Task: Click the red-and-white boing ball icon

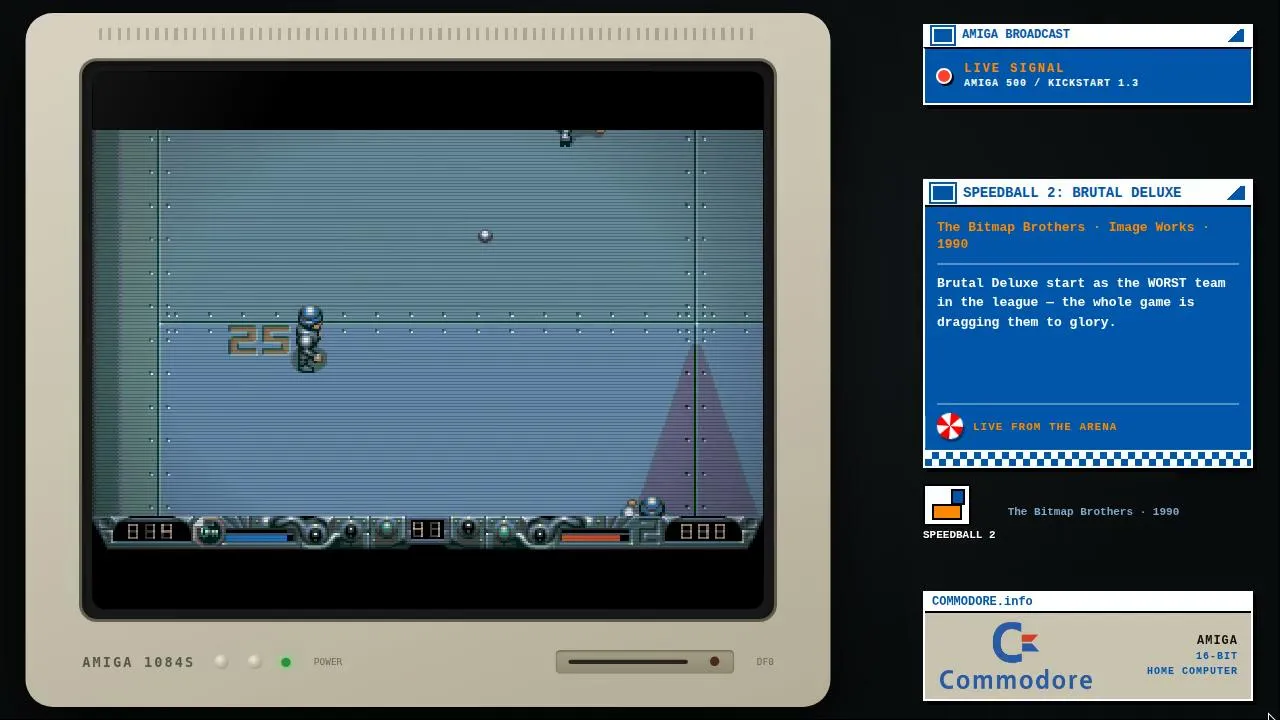Action: (x=950, y=426)
